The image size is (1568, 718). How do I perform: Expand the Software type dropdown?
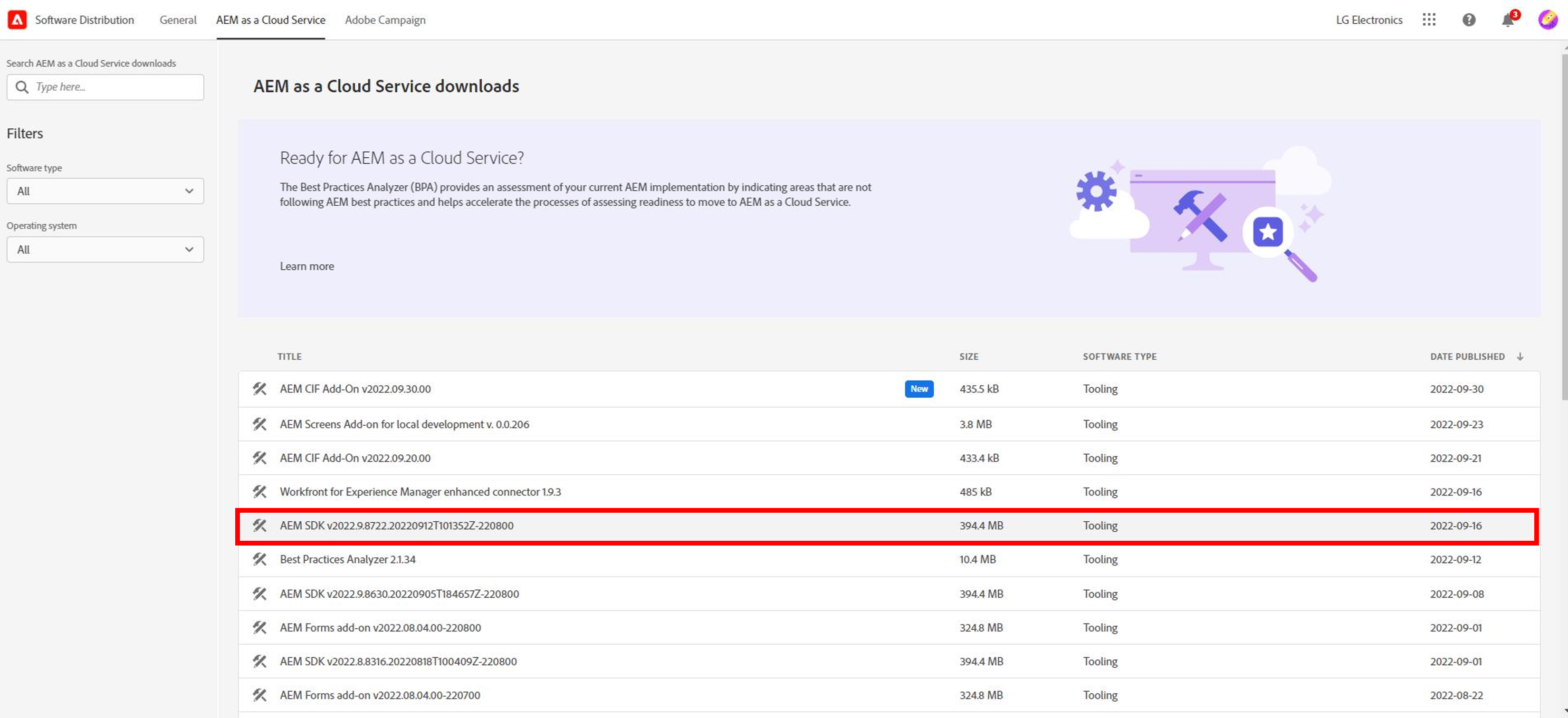click(105, 191)
